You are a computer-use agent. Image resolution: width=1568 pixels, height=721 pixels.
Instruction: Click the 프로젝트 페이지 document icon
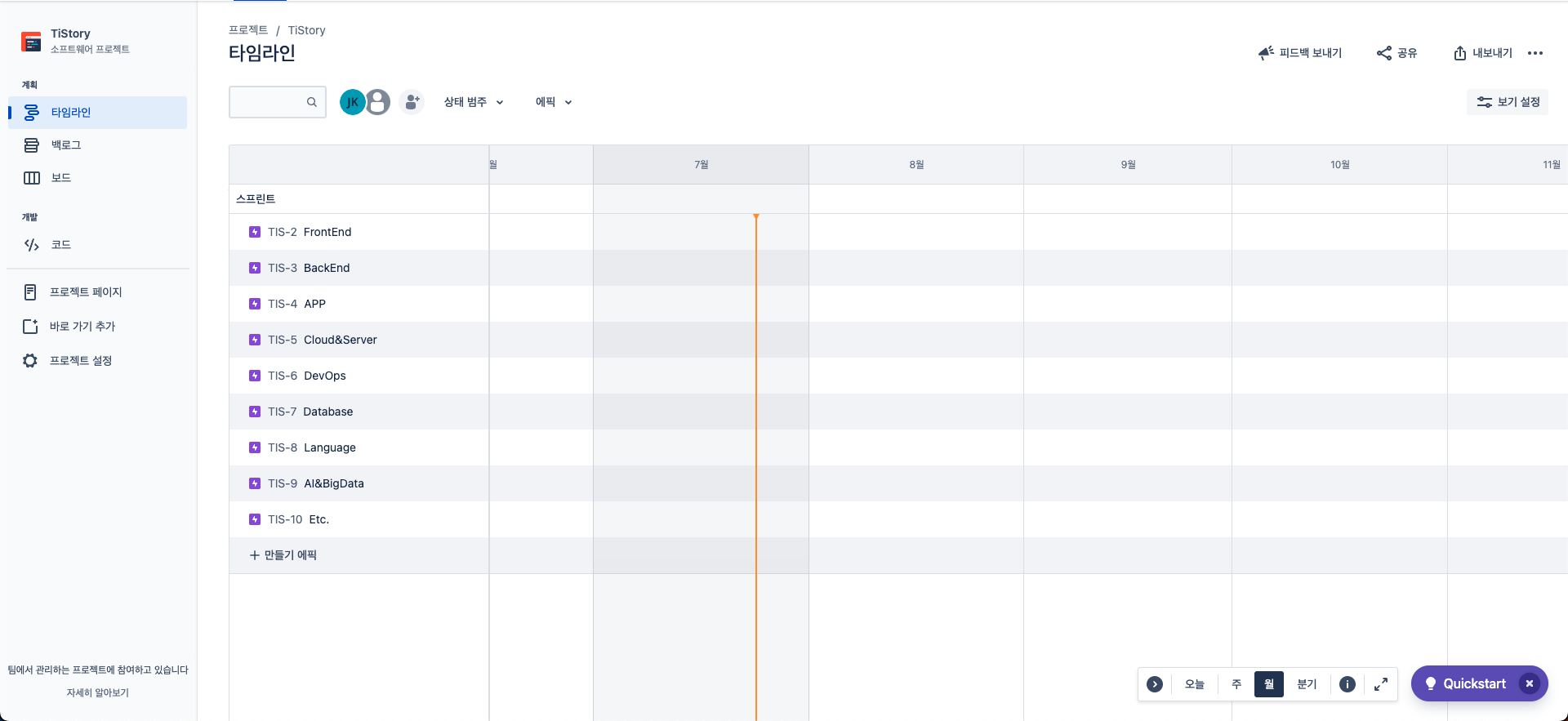pyautogui.click(x=30, y=292)
